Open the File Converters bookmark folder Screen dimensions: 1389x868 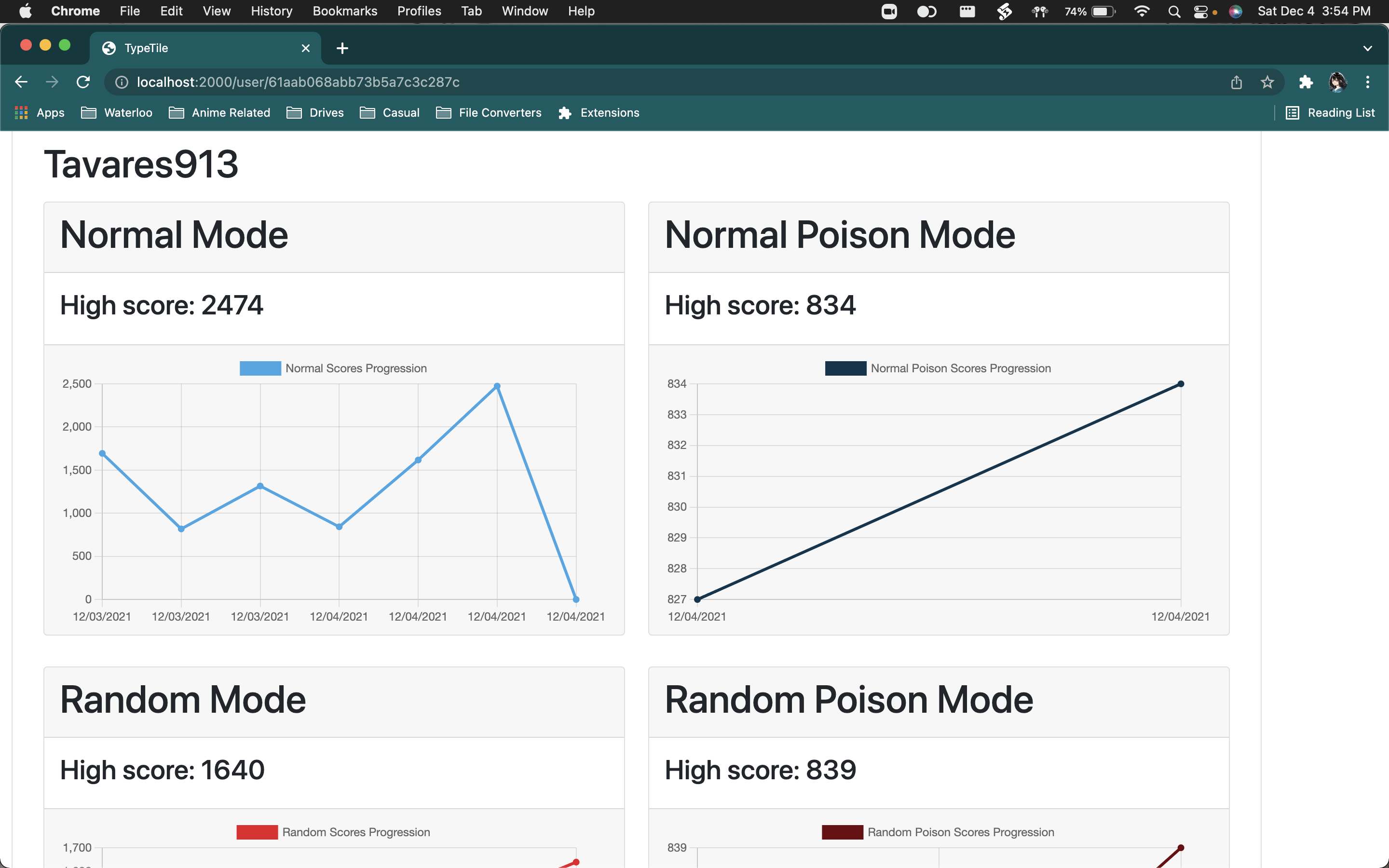[x=489, y=113]
